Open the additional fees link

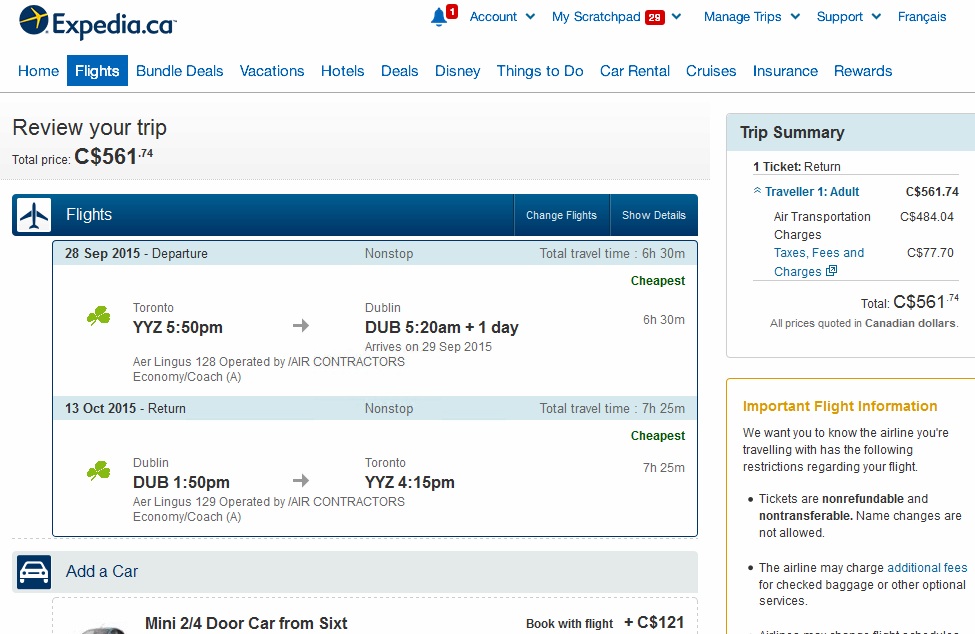[x=927, y=567]
